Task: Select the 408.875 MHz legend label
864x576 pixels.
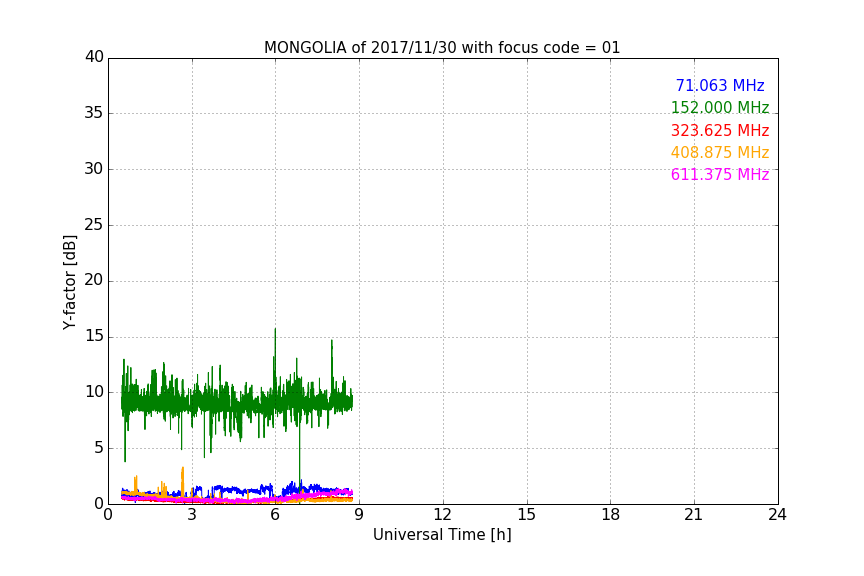Action: [720, 153]
